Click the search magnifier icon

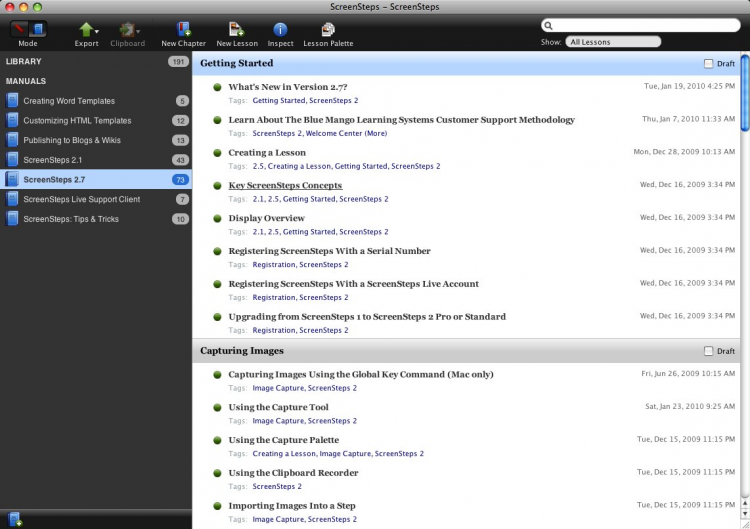point(549,25)
